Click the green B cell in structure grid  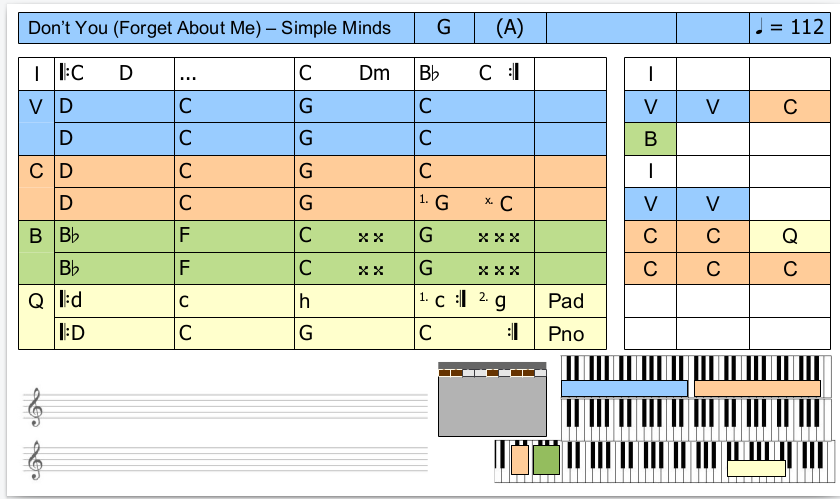tap(650, 139)
